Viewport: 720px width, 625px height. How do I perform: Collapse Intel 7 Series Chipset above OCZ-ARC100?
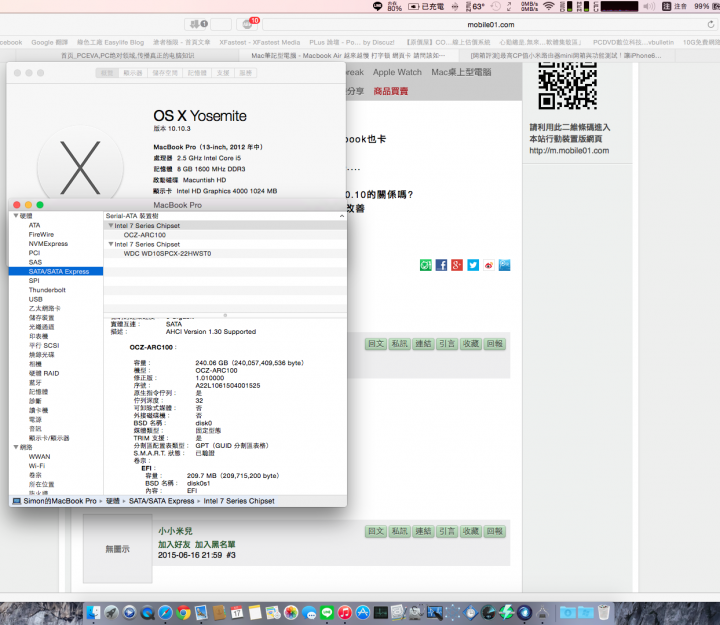111,225
